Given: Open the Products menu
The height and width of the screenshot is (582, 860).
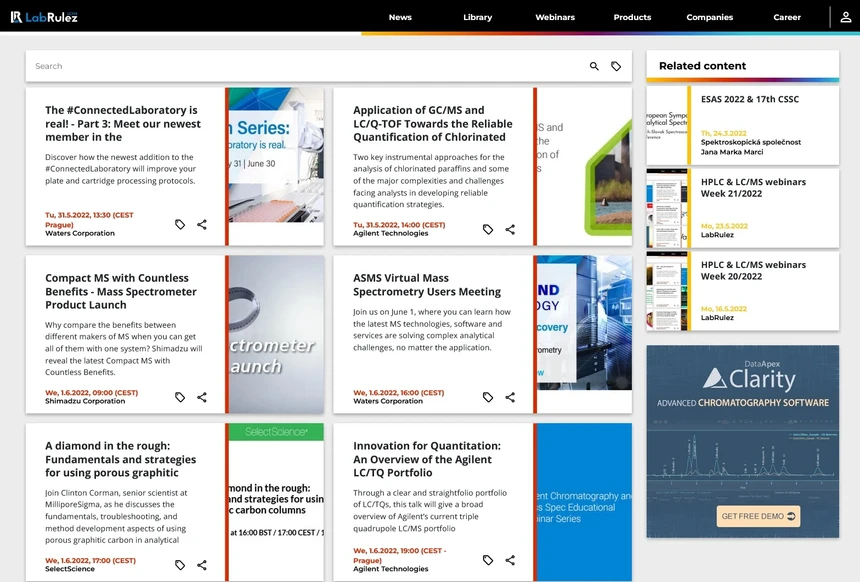Looking at the screenshot, I should (632, 17).
